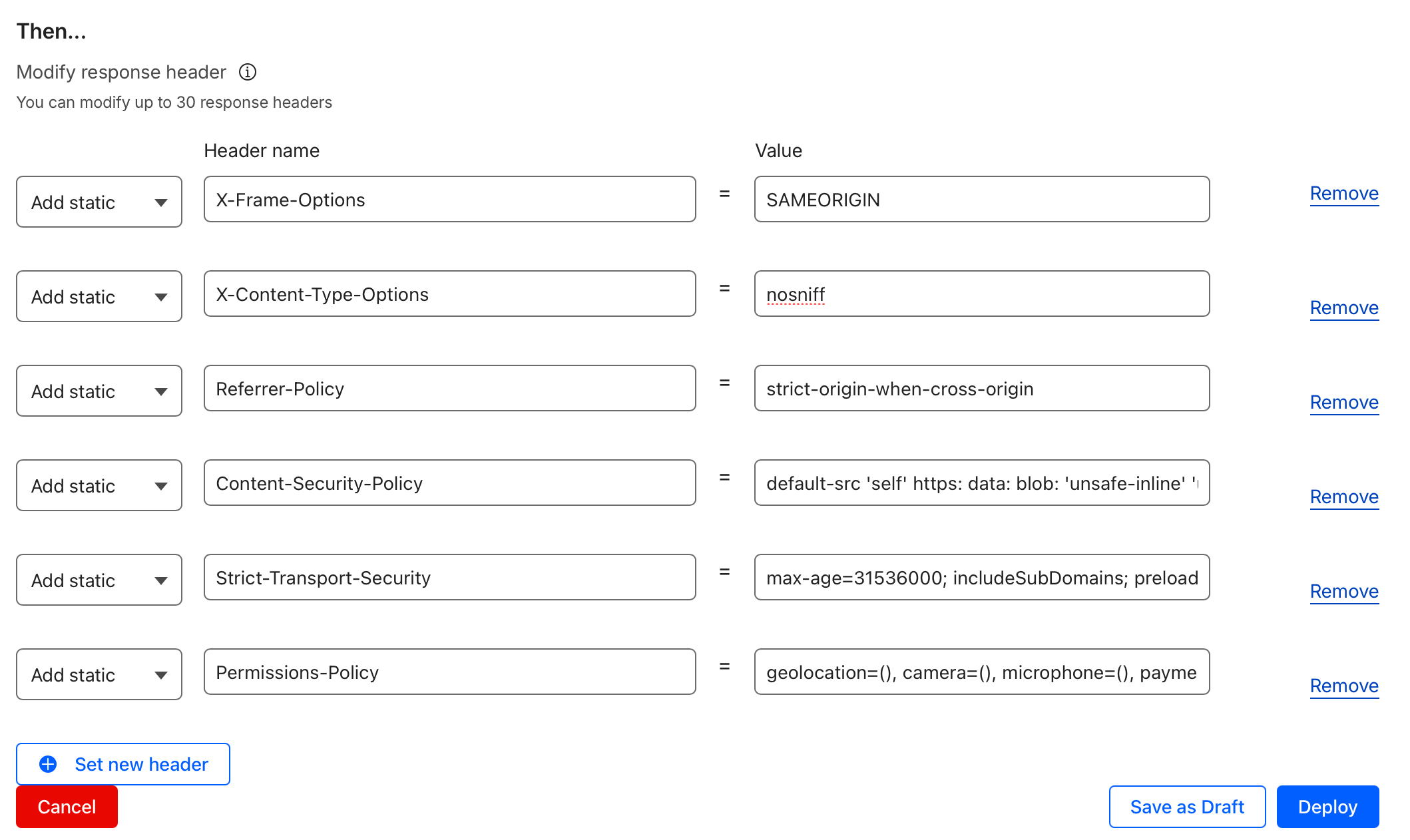This screenshot has height=840, width=1410.
Task: Remove the nosniff header row
Action: click(x=1344, y=308)
